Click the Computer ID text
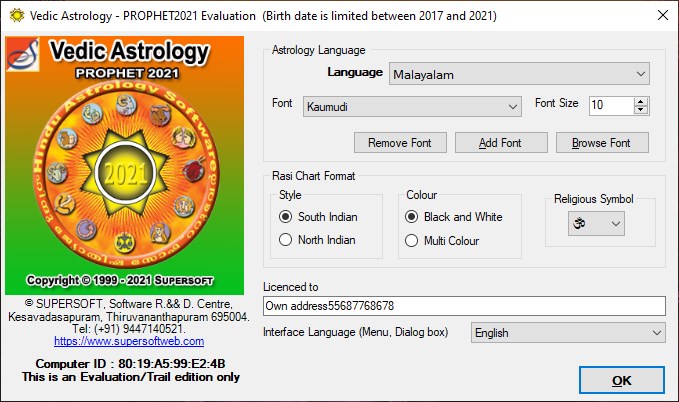679x402 pixels. click(x=130, y=363)
